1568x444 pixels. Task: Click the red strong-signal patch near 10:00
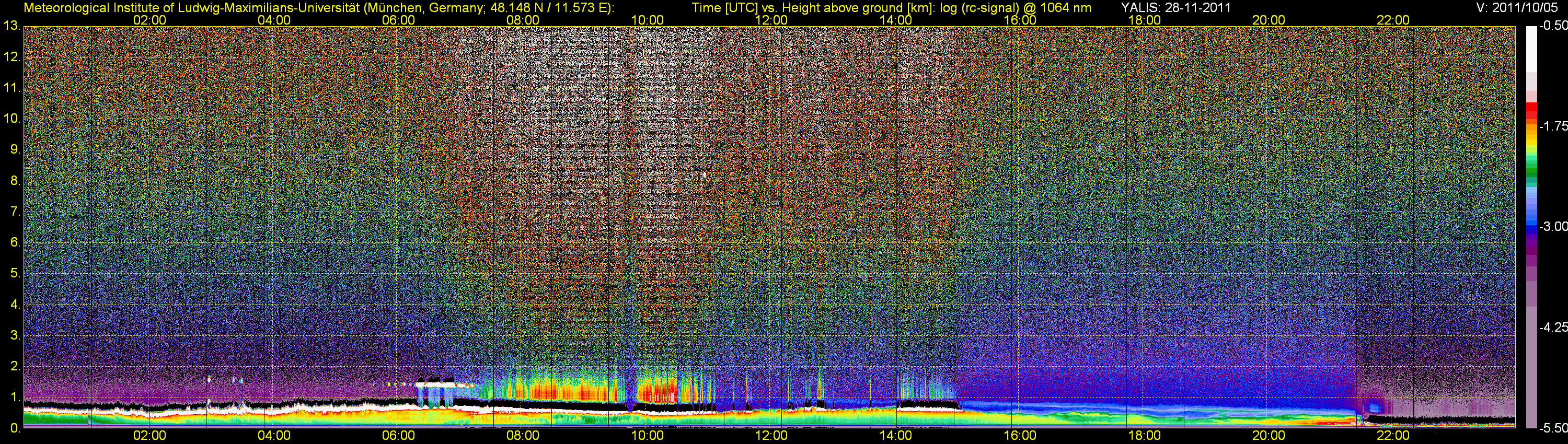point(656,389)
